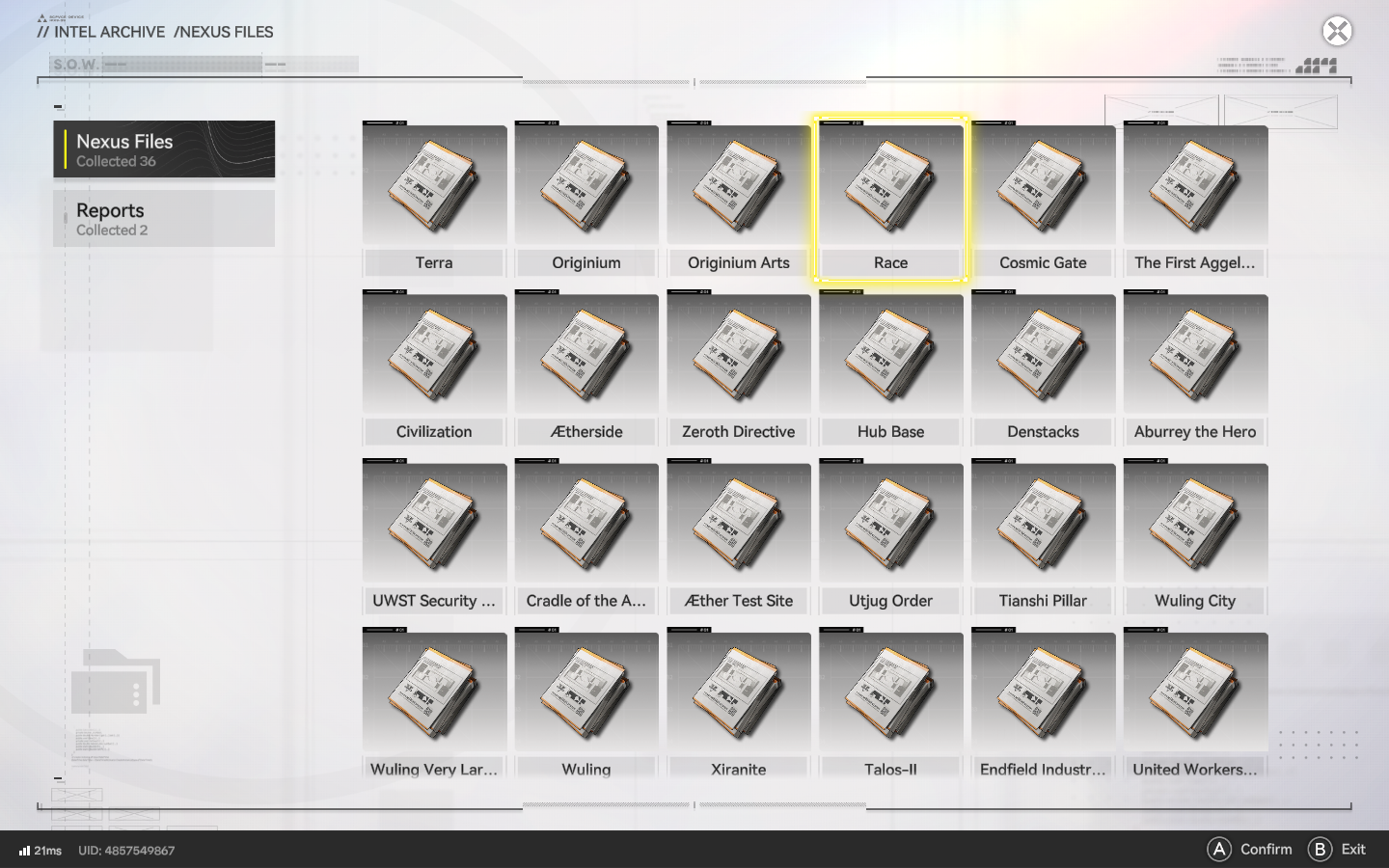Select the Ætherside file icon
This screenshot has width=1389, height=868.
pos(586,355)
